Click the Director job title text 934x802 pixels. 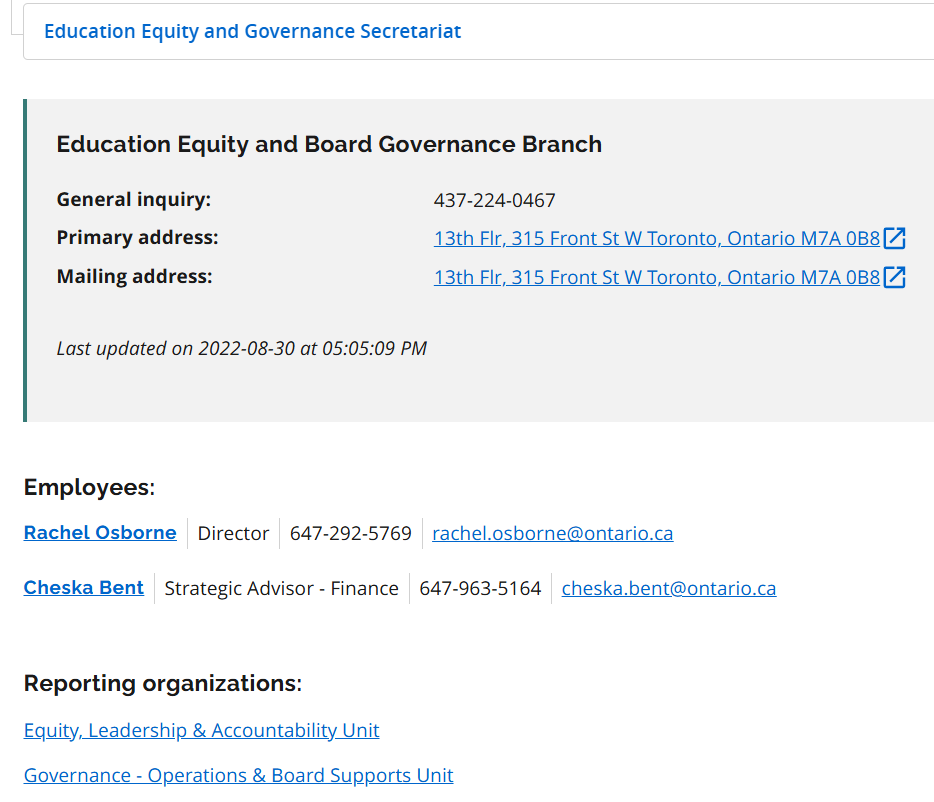point(233,533)
